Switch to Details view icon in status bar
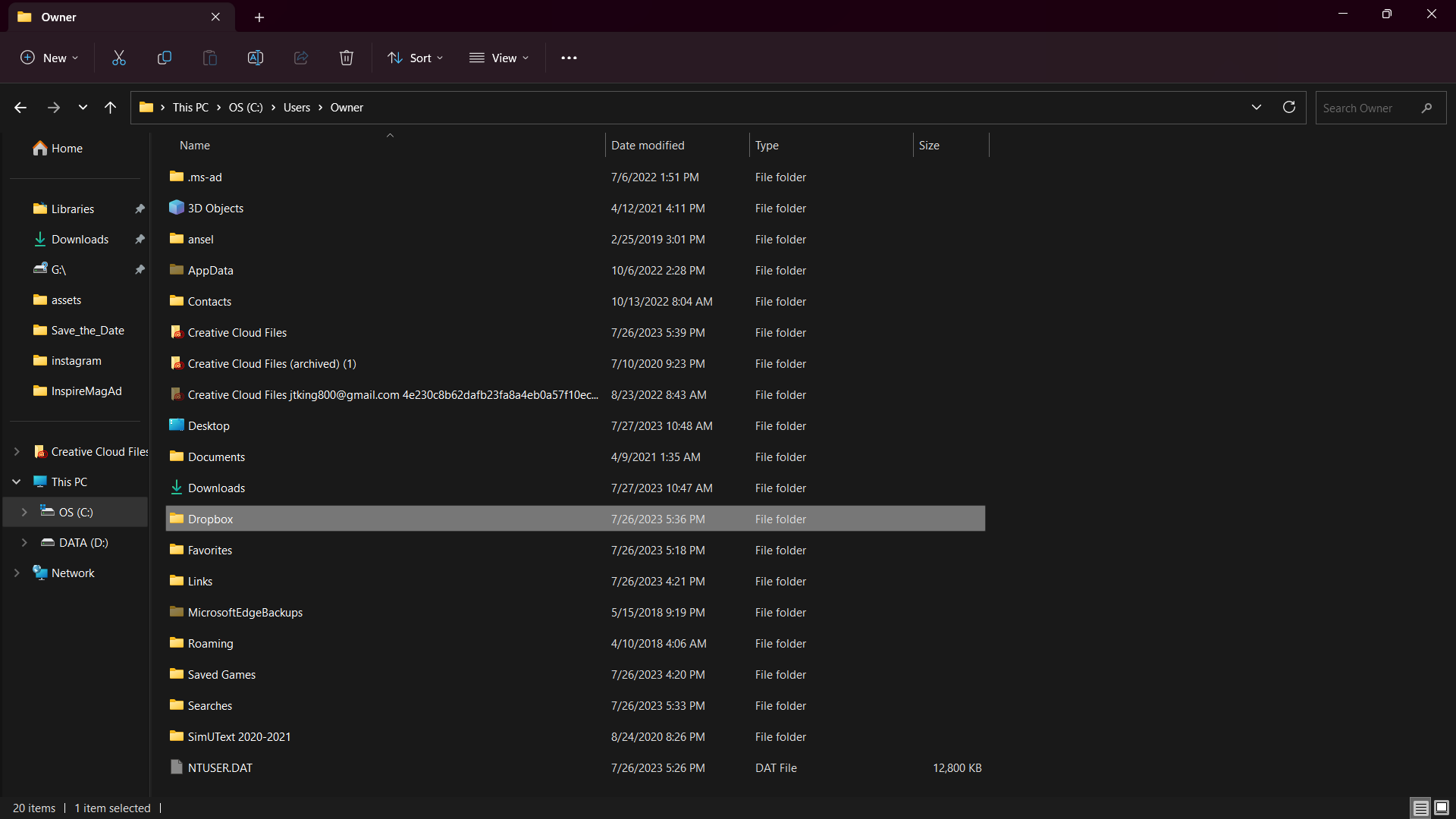The width and height of the screenshot is (1456, 819). pyautogui.click(x=1420, y=808)
